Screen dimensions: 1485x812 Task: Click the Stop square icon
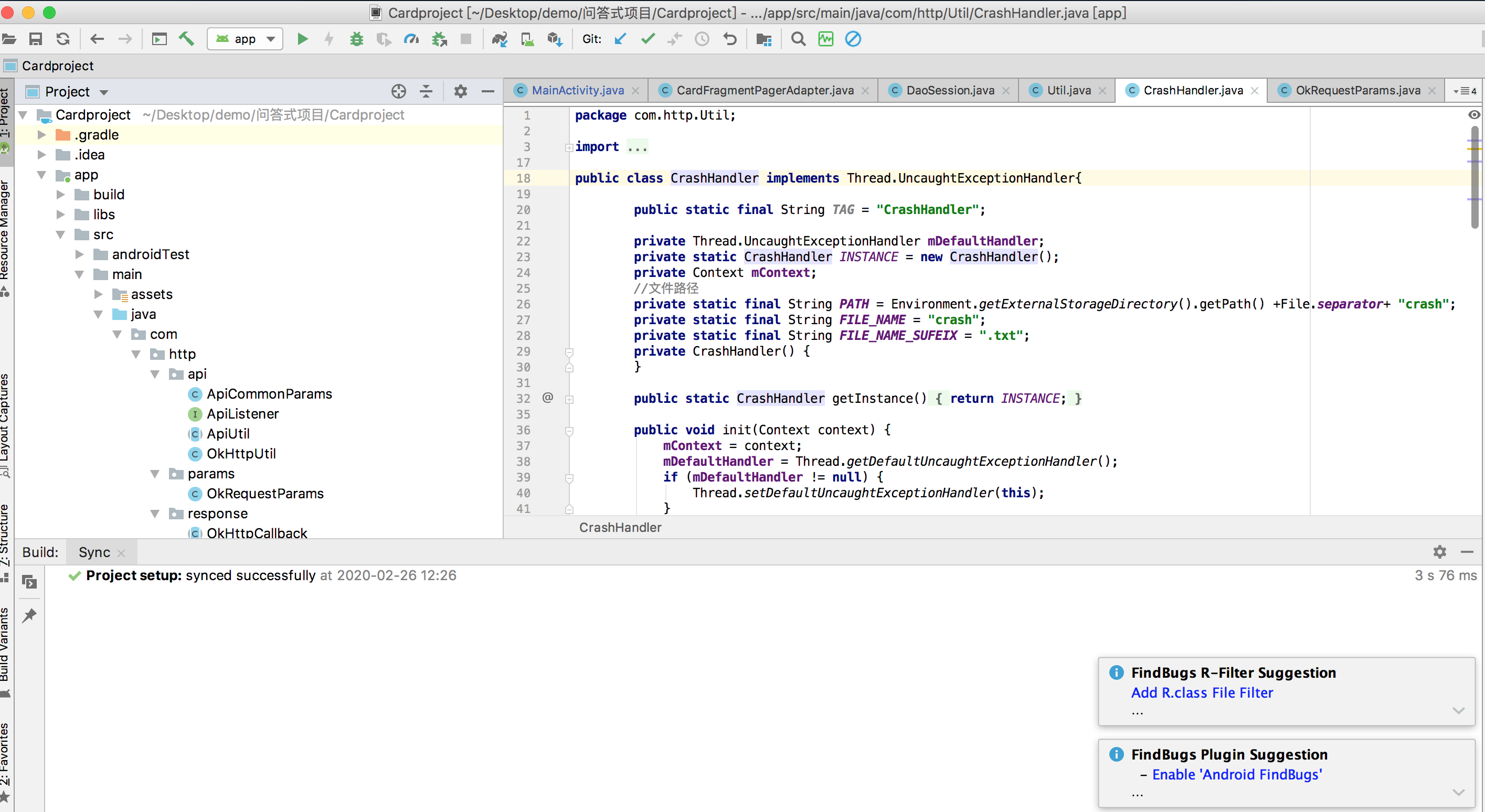[466, 39]
